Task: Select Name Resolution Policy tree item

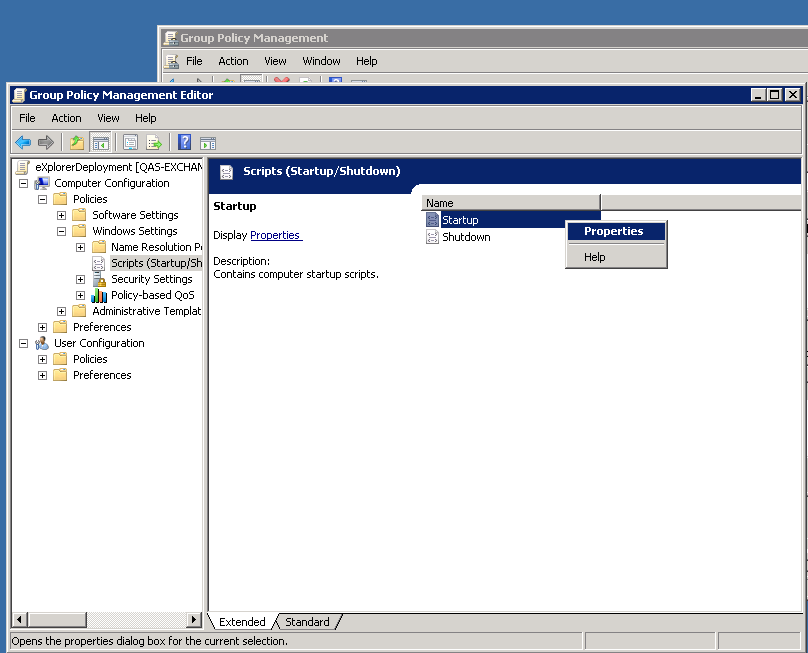Action: pos(150,247)
